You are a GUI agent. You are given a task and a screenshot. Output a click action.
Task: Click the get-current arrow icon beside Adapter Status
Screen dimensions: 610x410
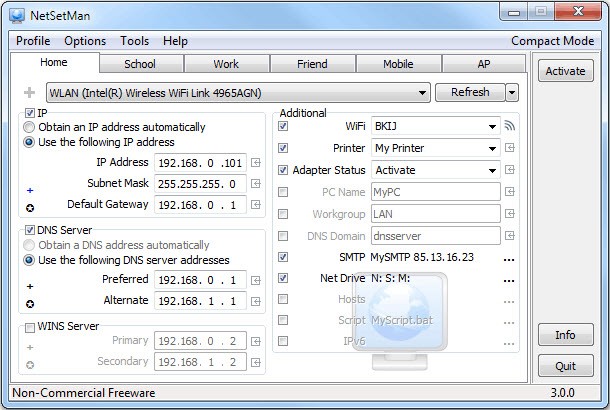coord(510,170)
